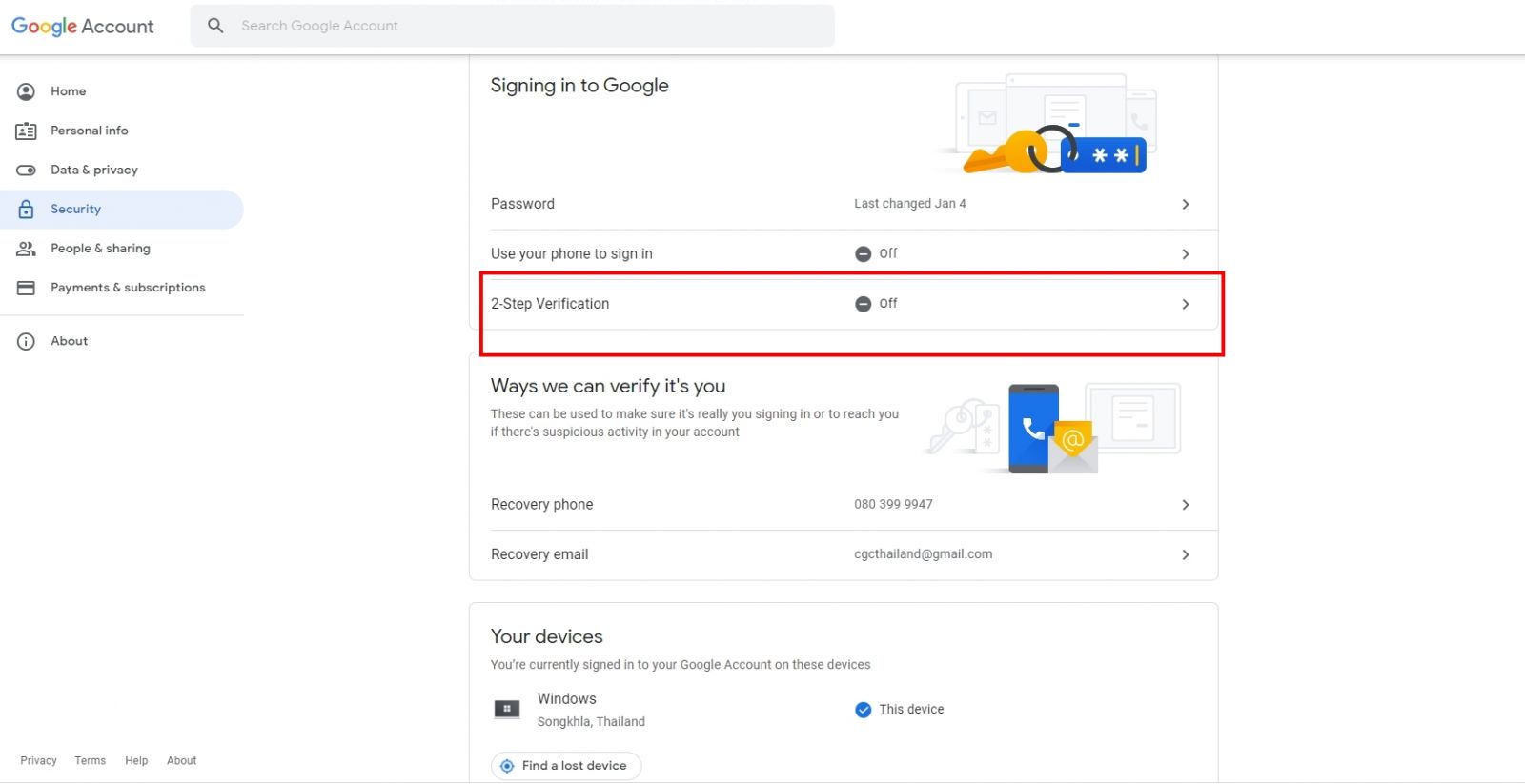Viewport: 1525px width, 784px height.
Task: Expand Password row chevron
Action: pos(1186,204)
